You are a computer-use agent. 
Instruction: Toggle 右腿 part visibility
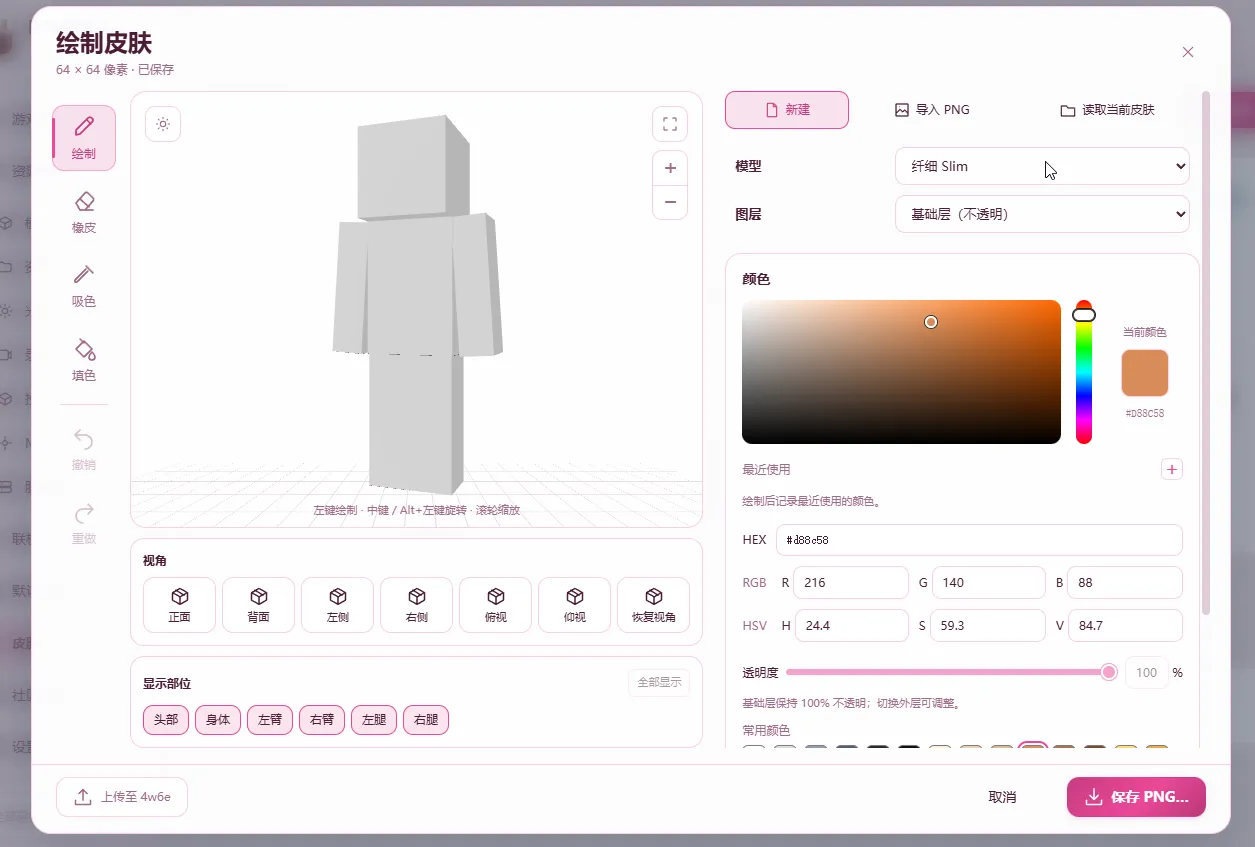426,720
